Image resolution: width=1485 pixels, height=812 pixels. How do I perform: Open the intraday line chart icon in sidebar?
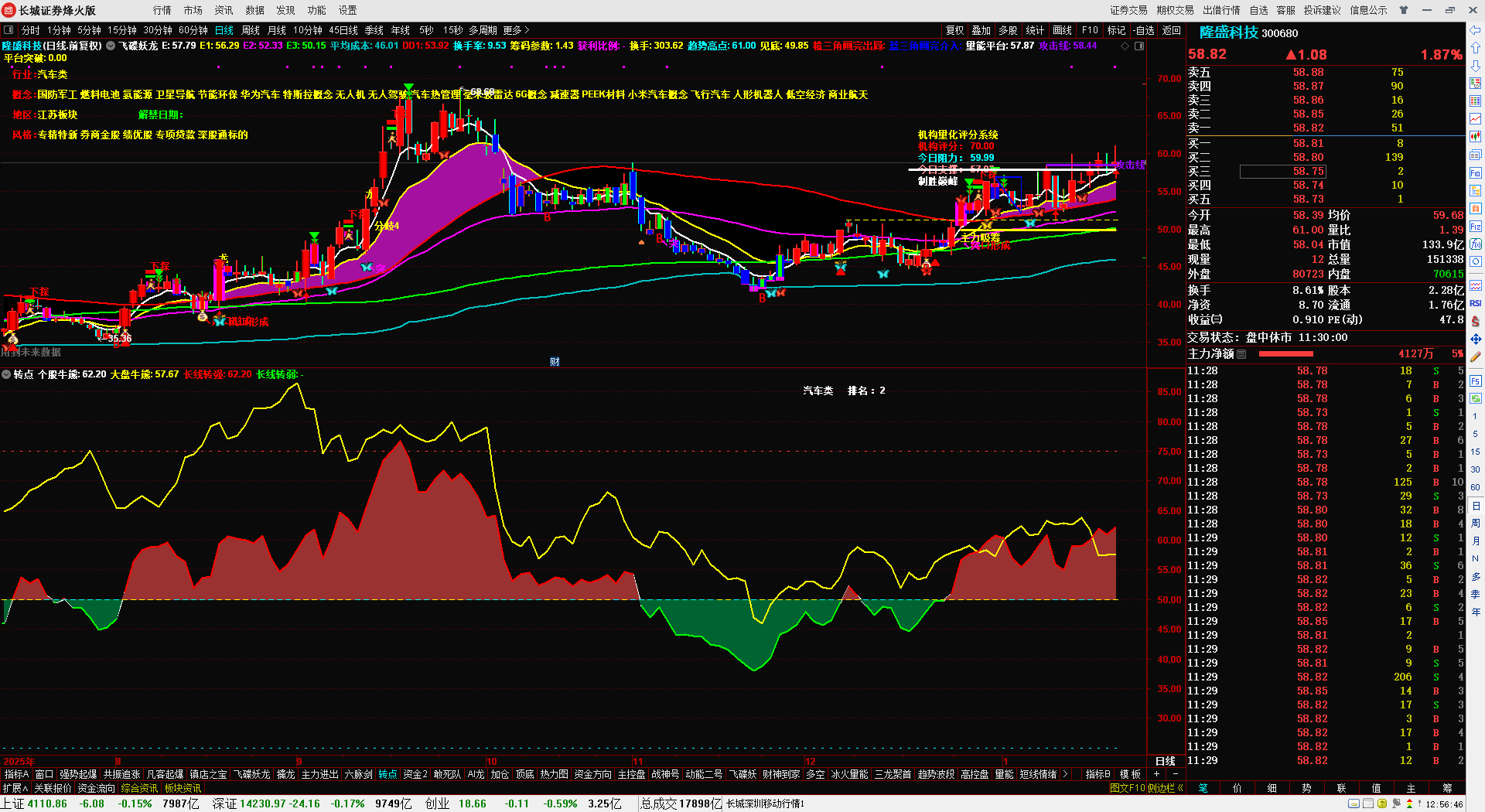point(1475,119)
